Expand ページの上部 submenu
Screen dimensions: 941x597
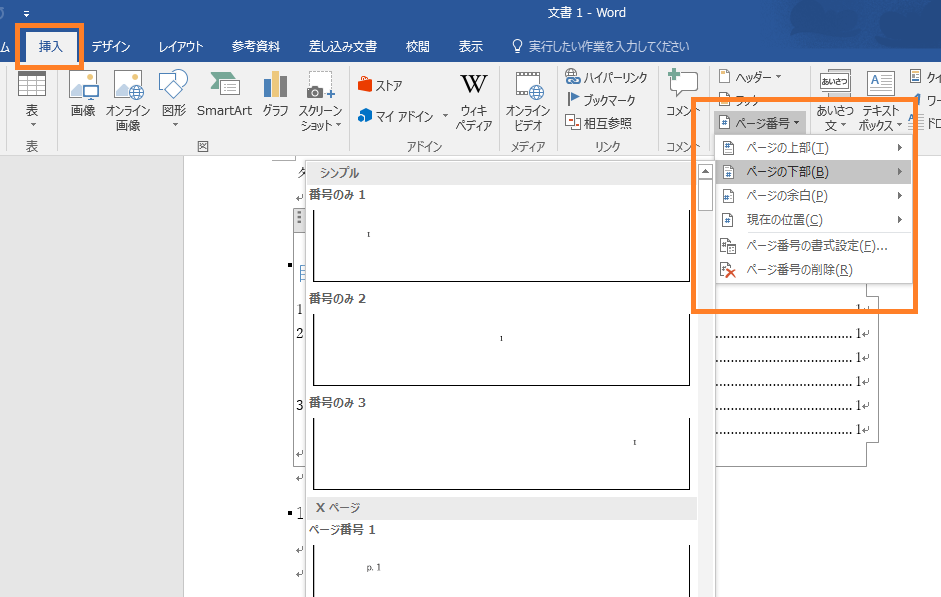(x=813, y=148)
